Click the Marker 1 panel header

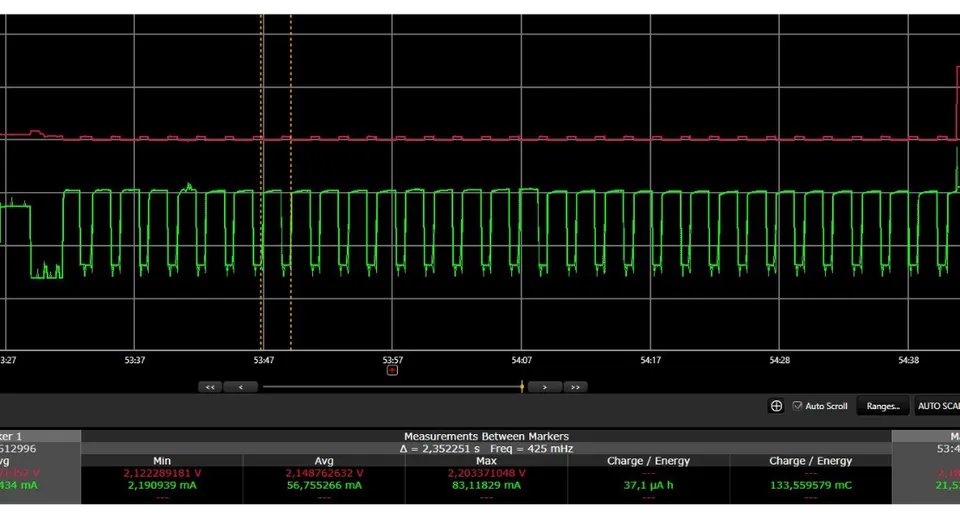point(40,436)
